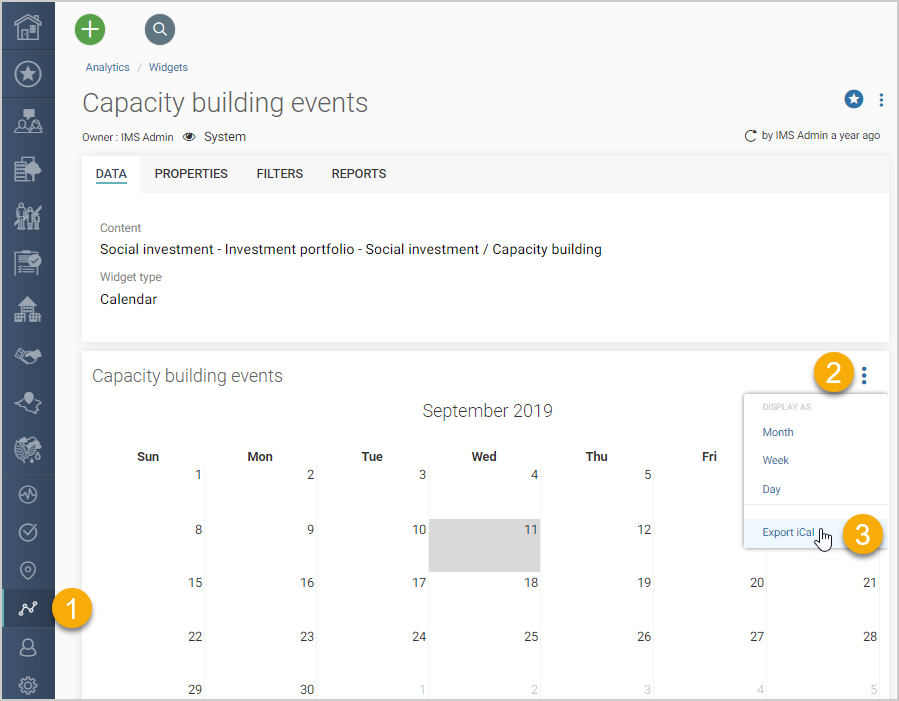Image resolution: width=899 pixels, height=701 pixels.
Task: Open the search magnifier button
Action: [159, 29]
